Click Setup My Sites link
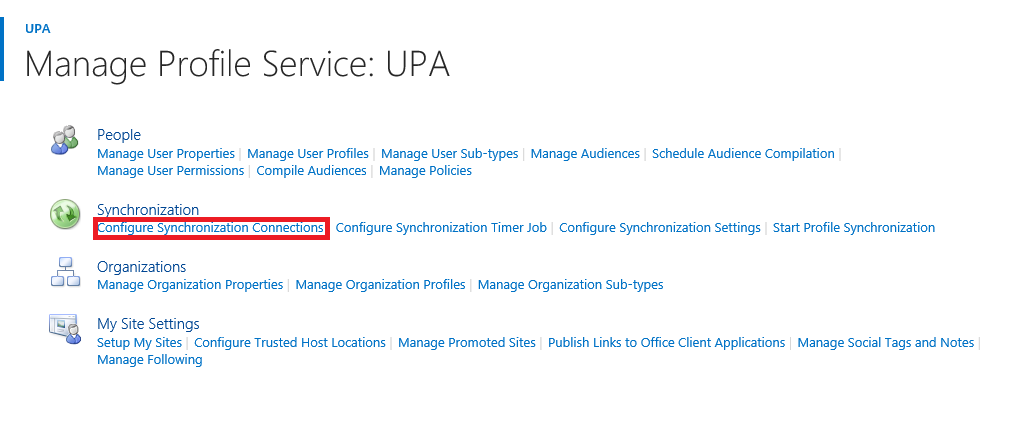 tap(139, 342)
